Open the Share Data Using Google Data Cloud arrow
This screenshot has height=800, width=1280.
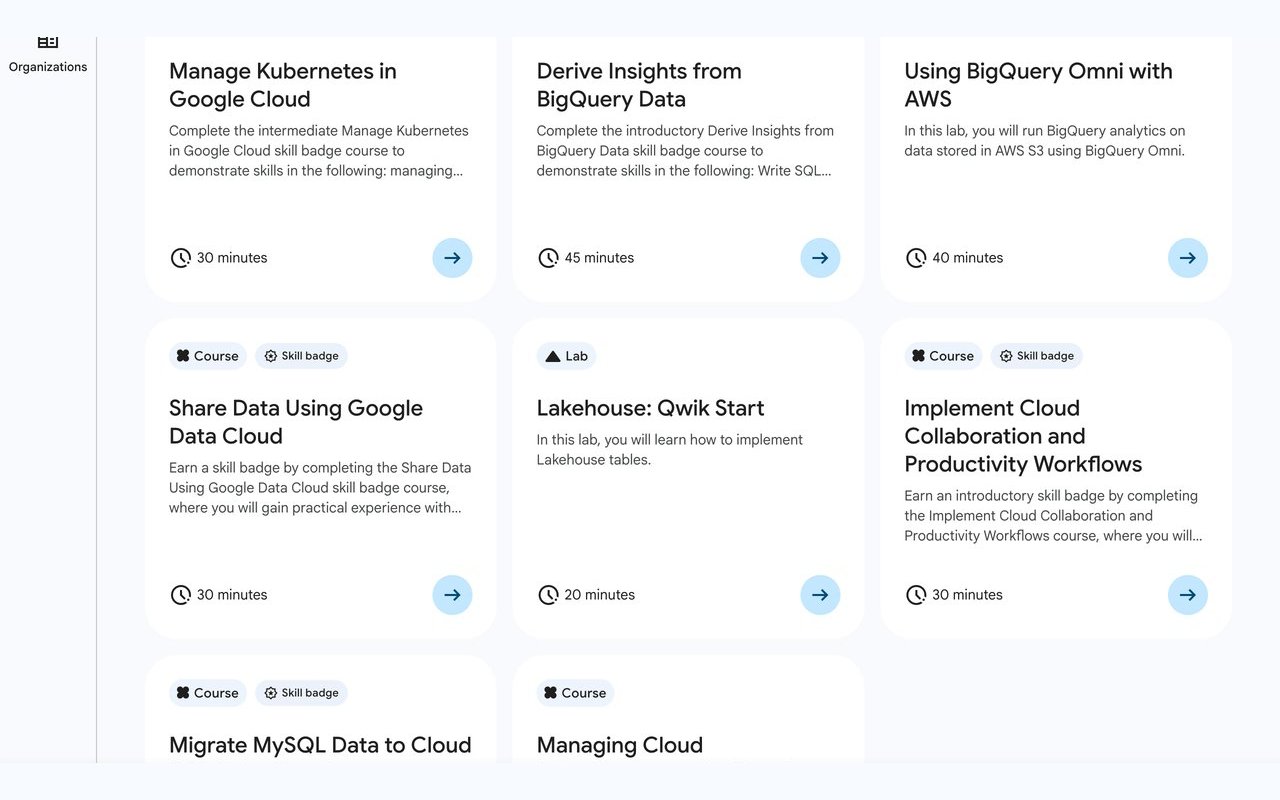click(452, 595)
